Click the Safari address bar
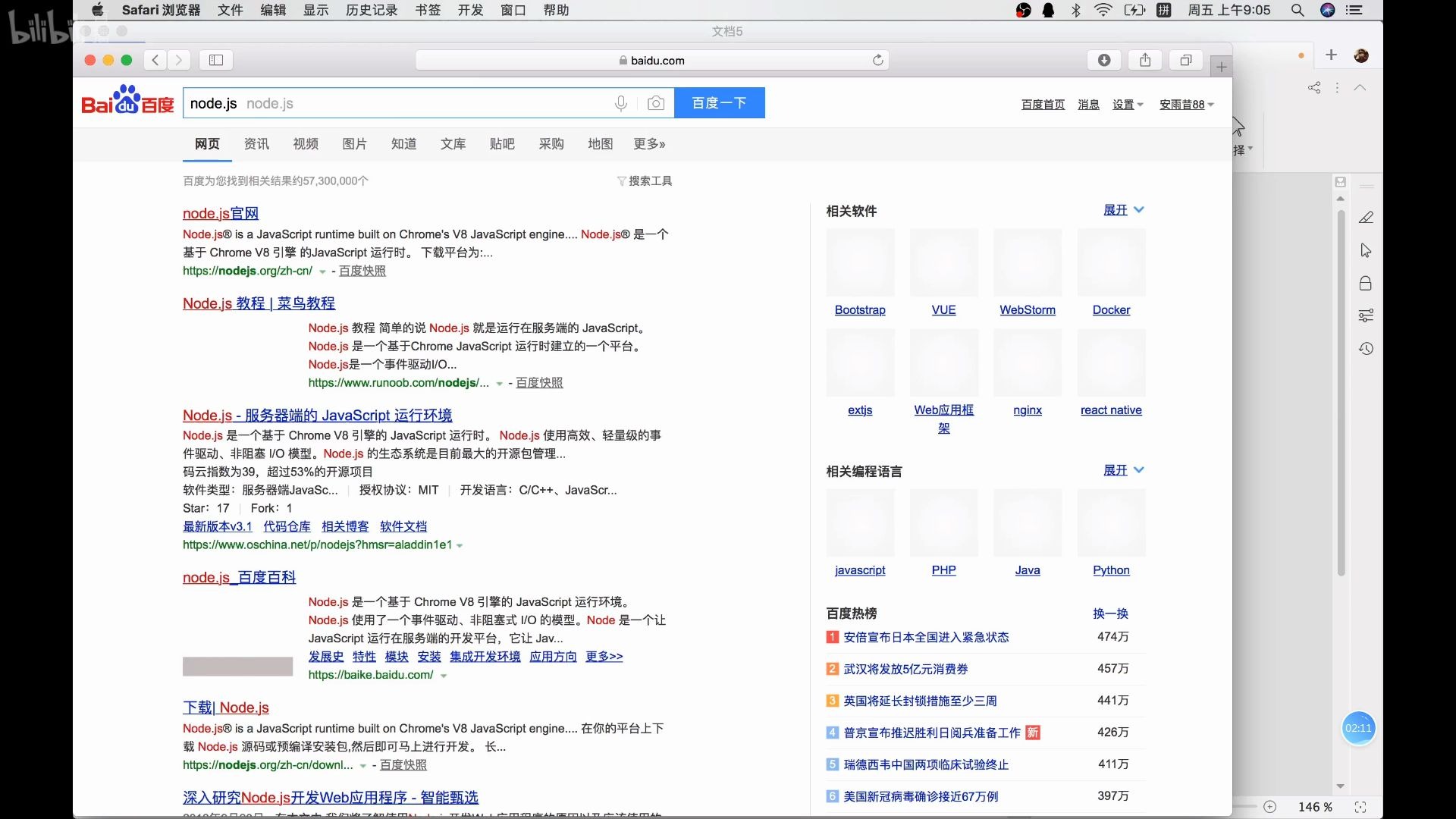The width and height of the screenshot is (1456, 819). [x=652, y=60]
